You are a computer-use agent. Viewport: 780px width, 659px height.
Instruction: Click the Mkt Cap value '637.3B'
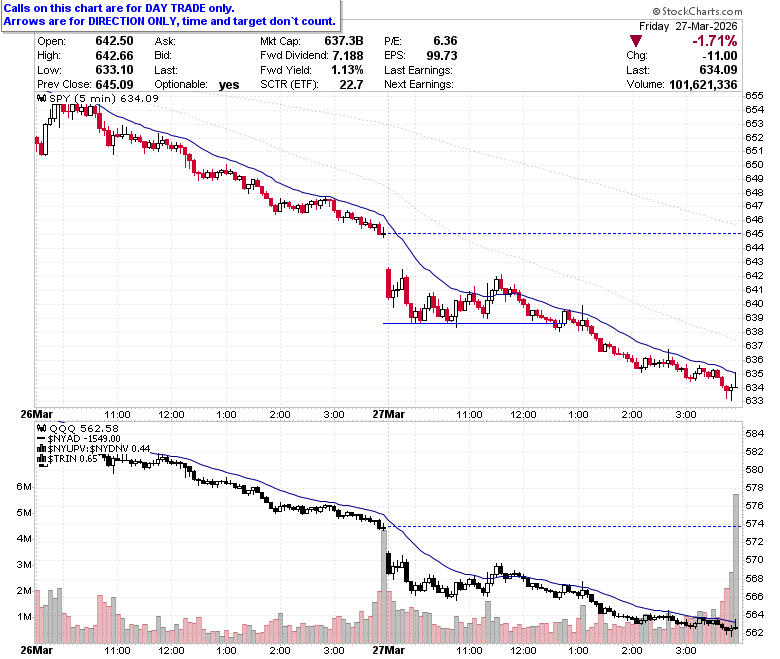[x=344, y=41]
